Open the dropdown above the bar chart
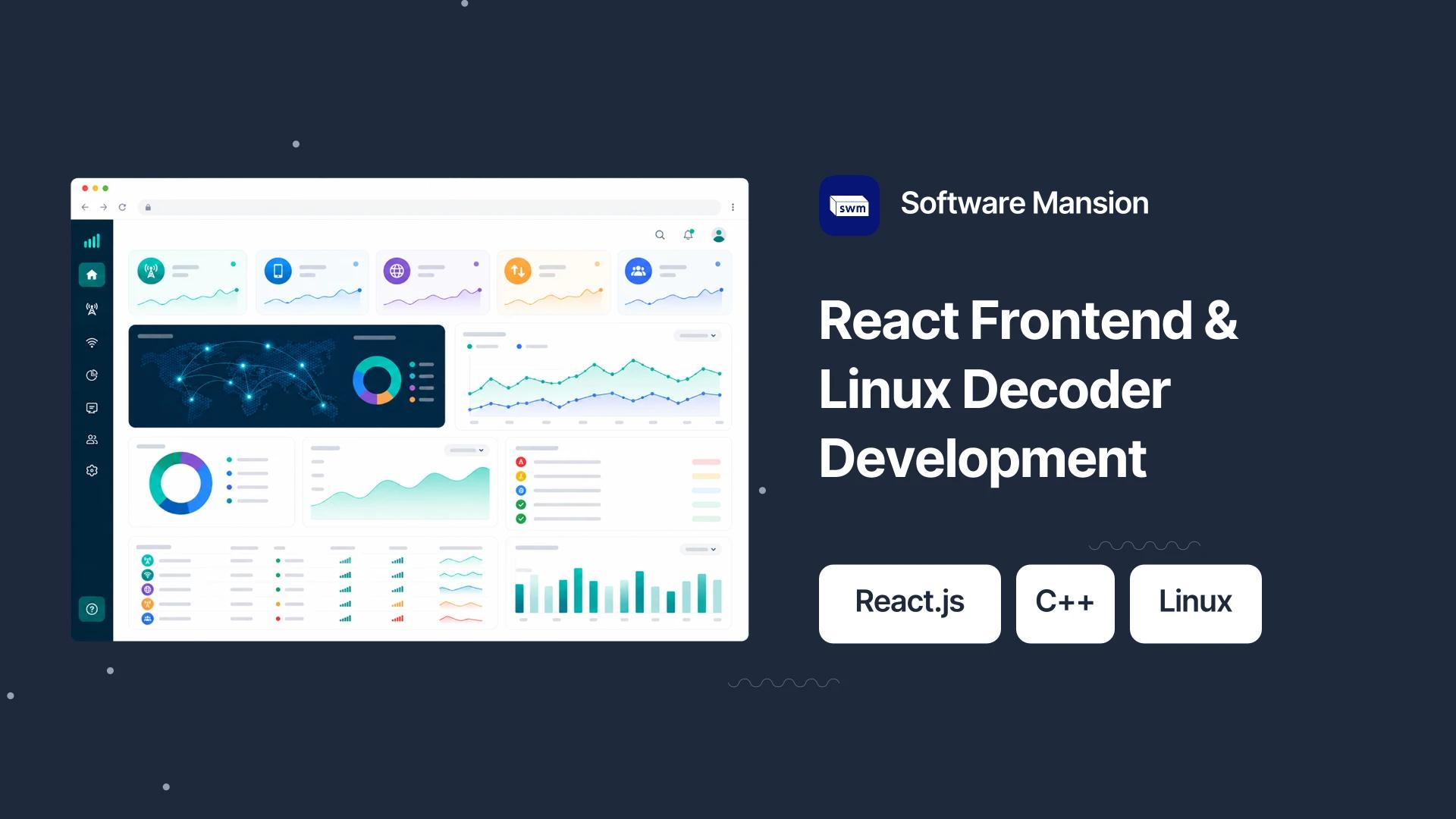The width and height of the screenshot is (1456, 819). [x=699, y=549]
